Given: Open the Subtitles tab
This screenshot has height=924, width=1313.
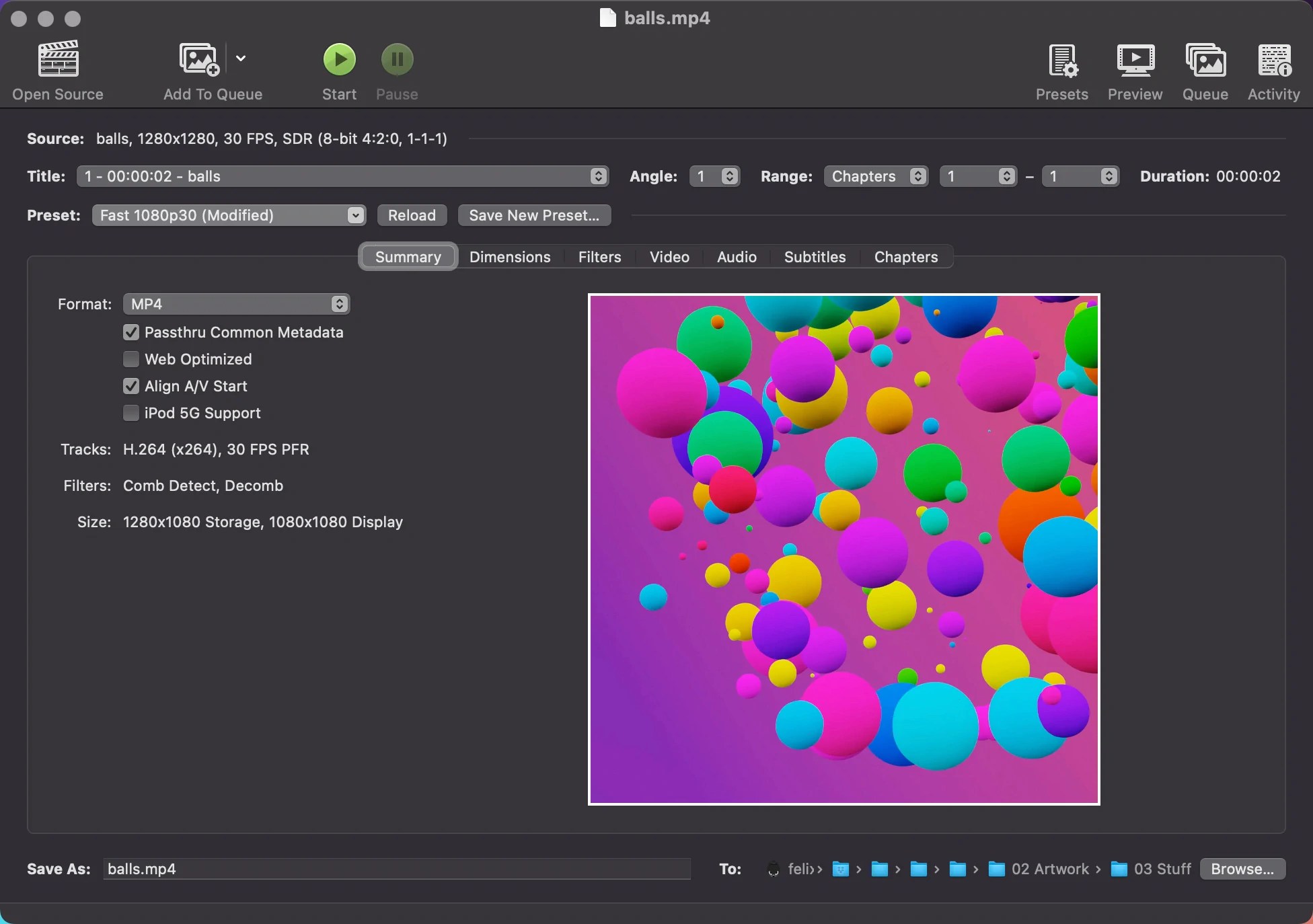Looking at the screenshot, I should tap(815, 257).
